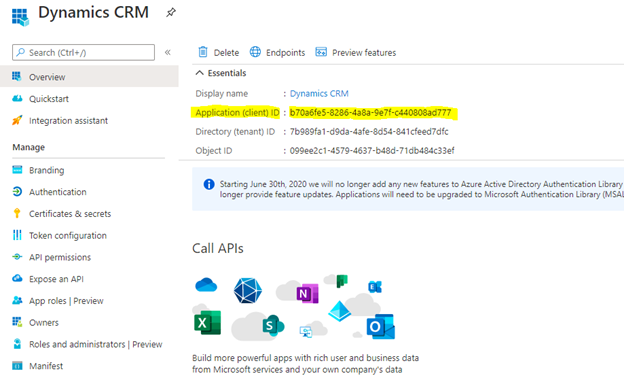Open the Overview menu item
The image size is (624, 378).
click(89, 77)
